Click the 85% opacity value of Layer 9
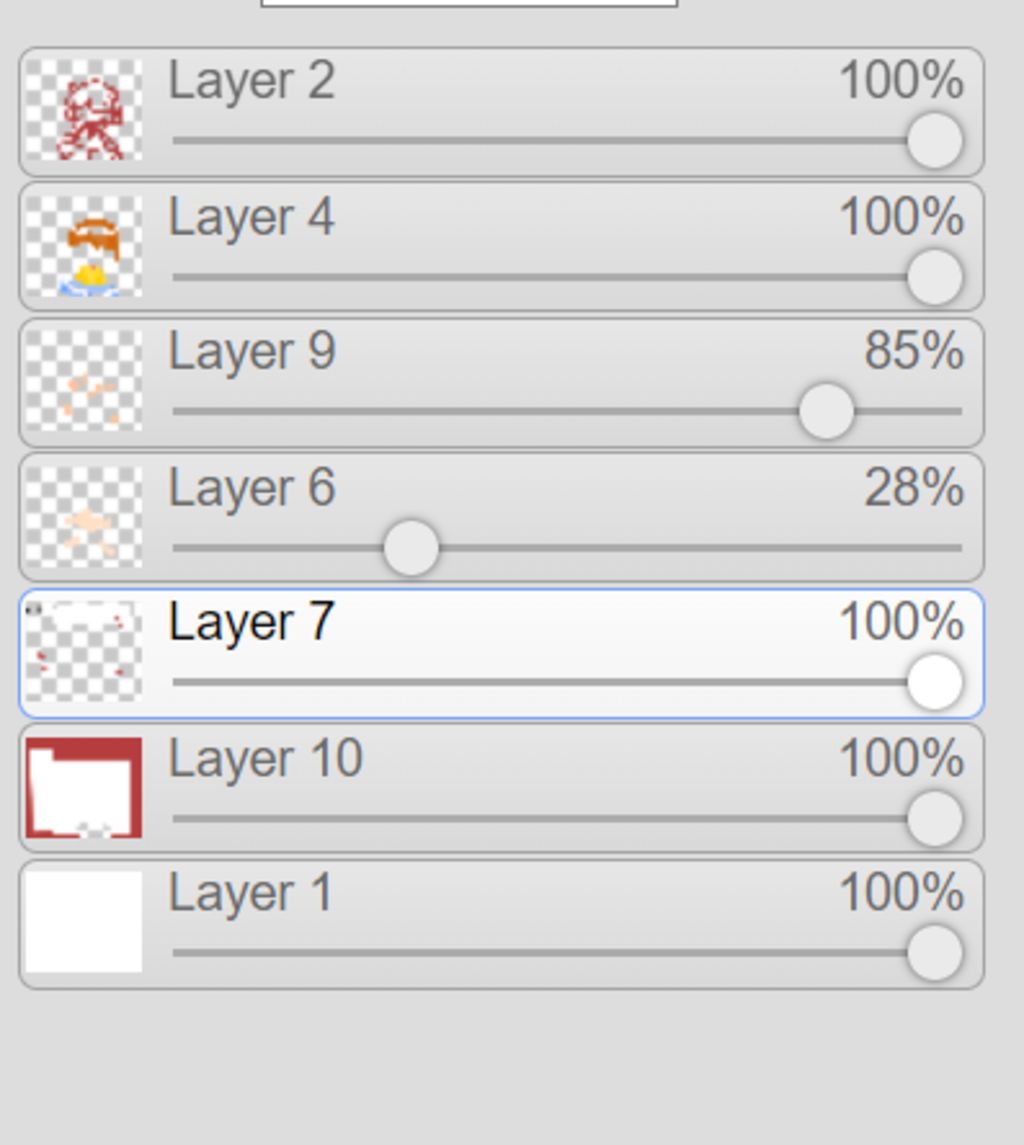This screenshot has width=1024, height=1145. [913, 351]
